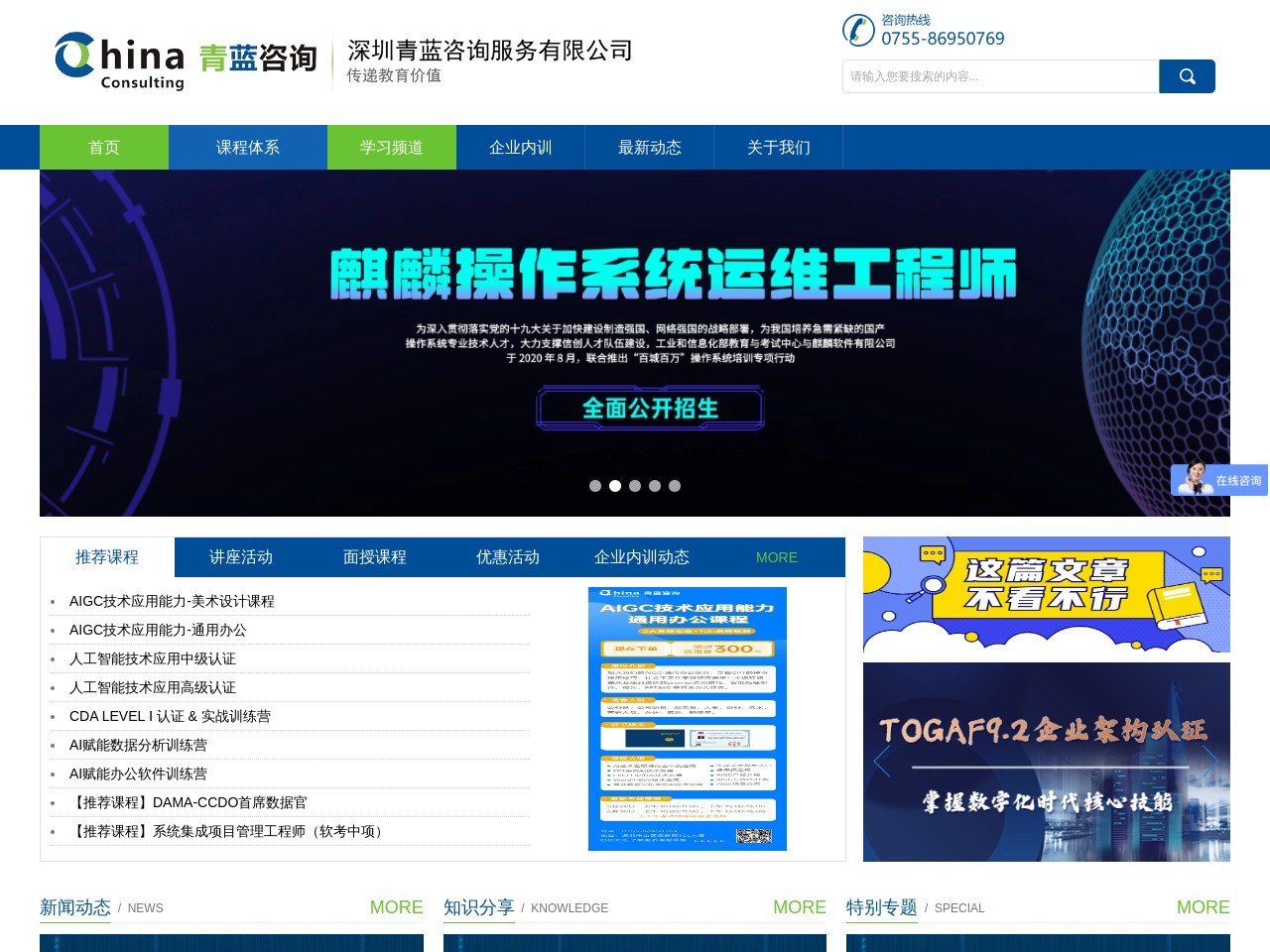This screenshot has width=1270, height=952.
Task: Switch to the 面授课程 tab
Action: (373, 557)
